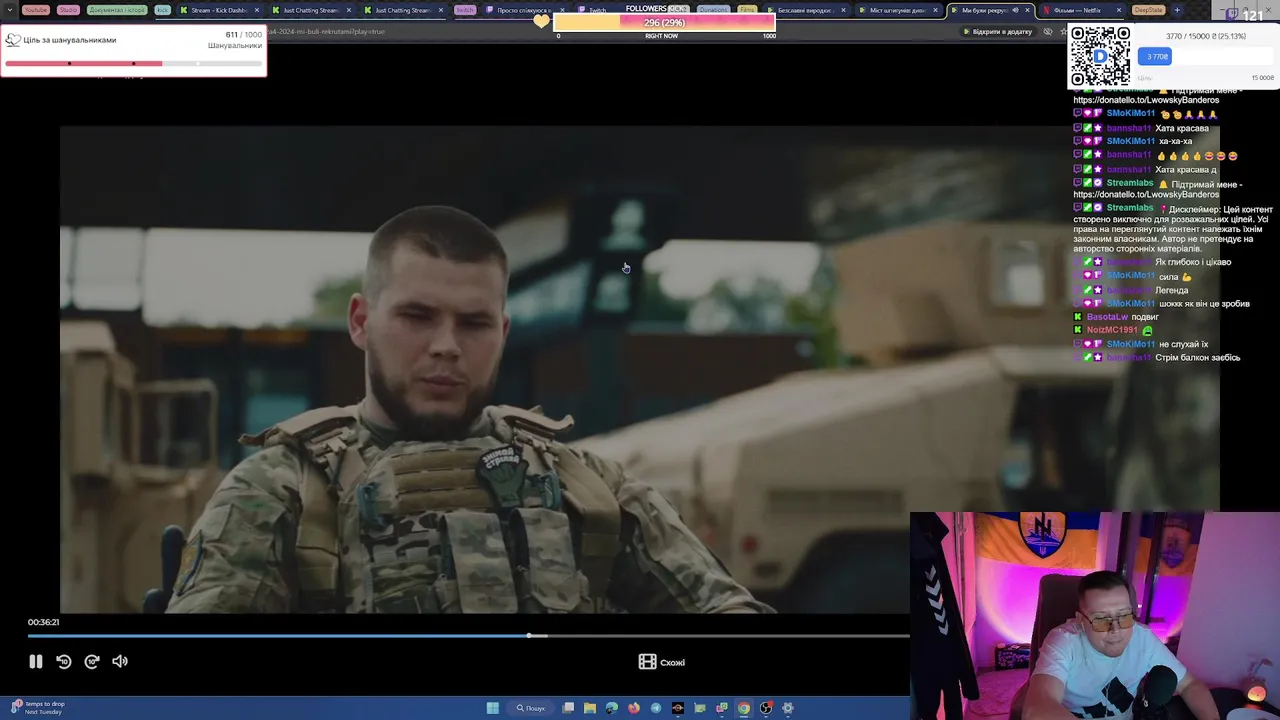1280x720 pixels.
Task: Switch to Google Chrome on the taskbar
Action: point(744,708)
